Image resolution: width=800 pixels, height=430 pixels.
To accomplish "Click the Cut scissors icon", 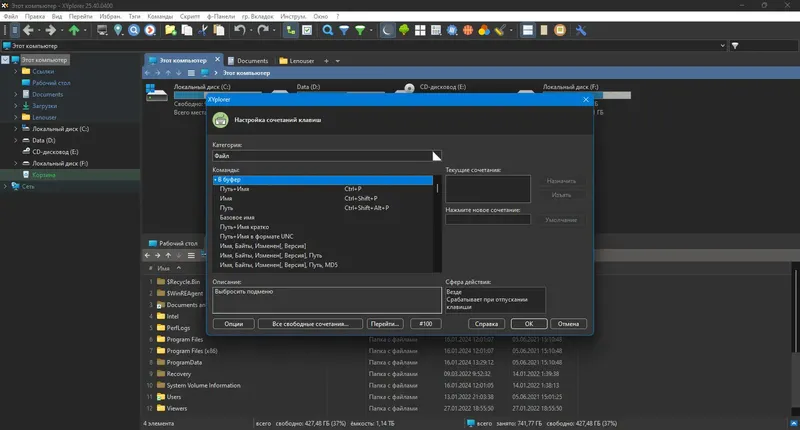I will [x=203, y=31].
